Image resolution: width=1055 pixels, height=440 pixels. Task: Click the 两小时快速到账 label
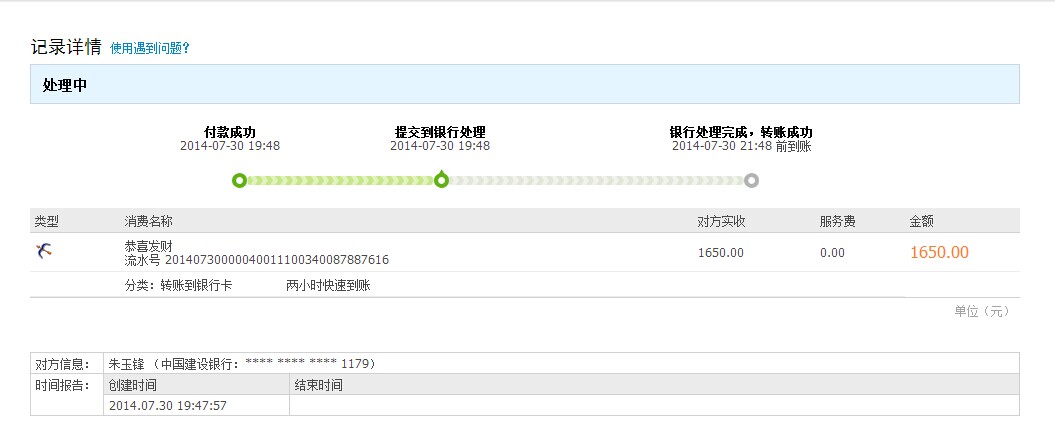point(328,285)
